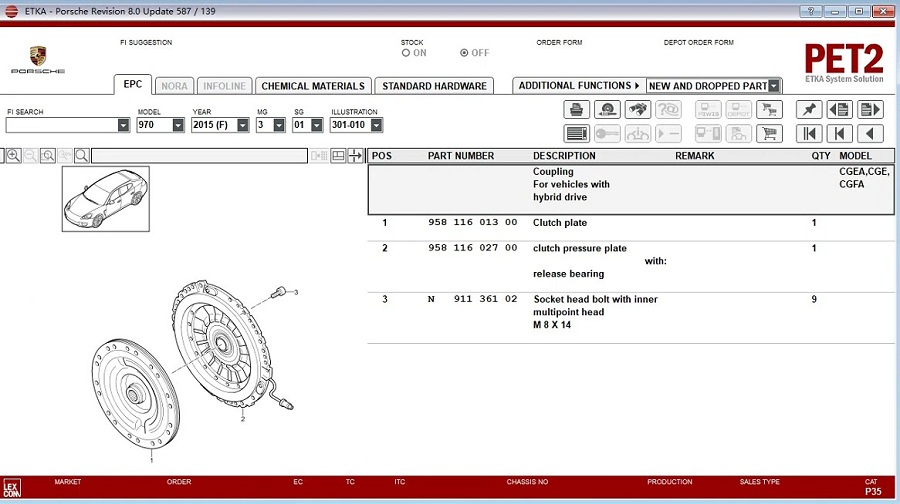Click the pushpin icon

tap(809, 109)
